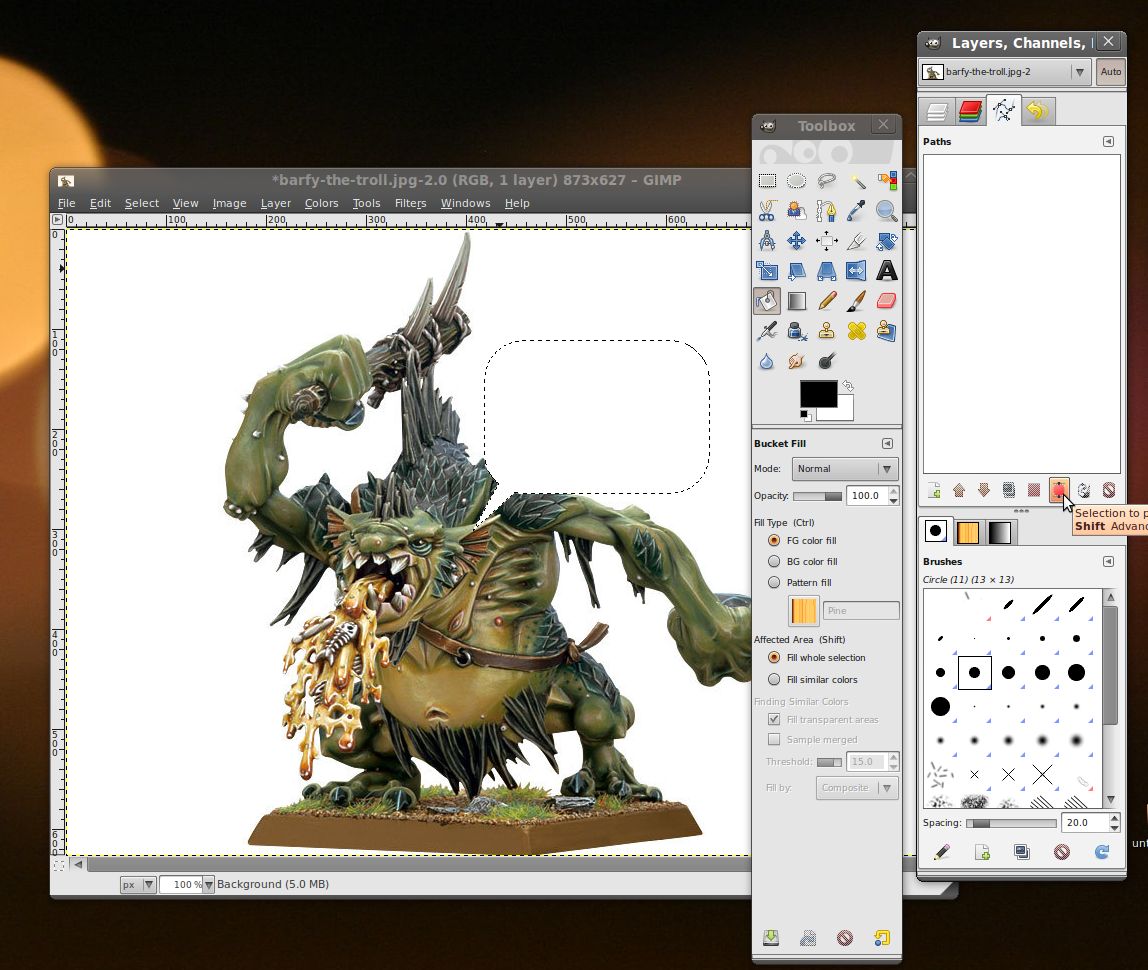Click the Selection to Path button
This screenshot has height=970, width=1148.
click(x=1059, y=490)
